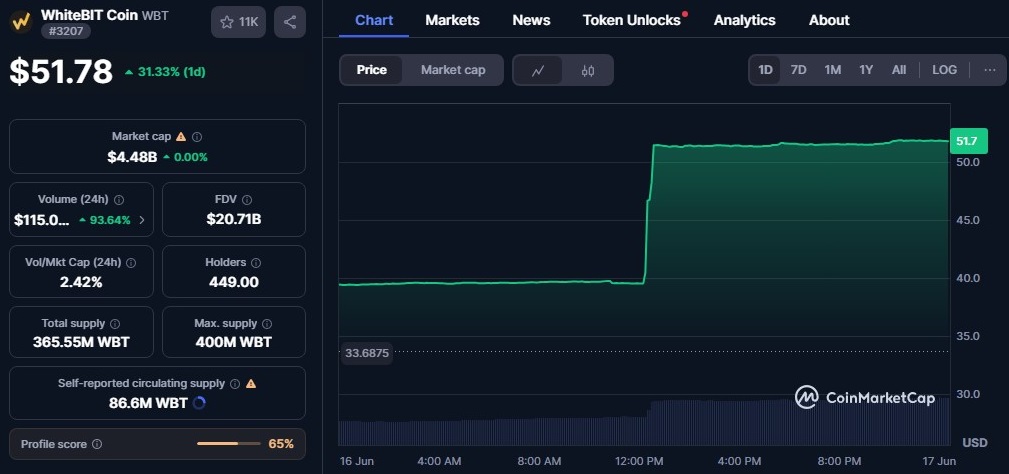Open the Vol/Mkt Cap (24h) info icon
Image resolution: width=1009 pixels, height=474 pixels.
(x=131, y=262)
